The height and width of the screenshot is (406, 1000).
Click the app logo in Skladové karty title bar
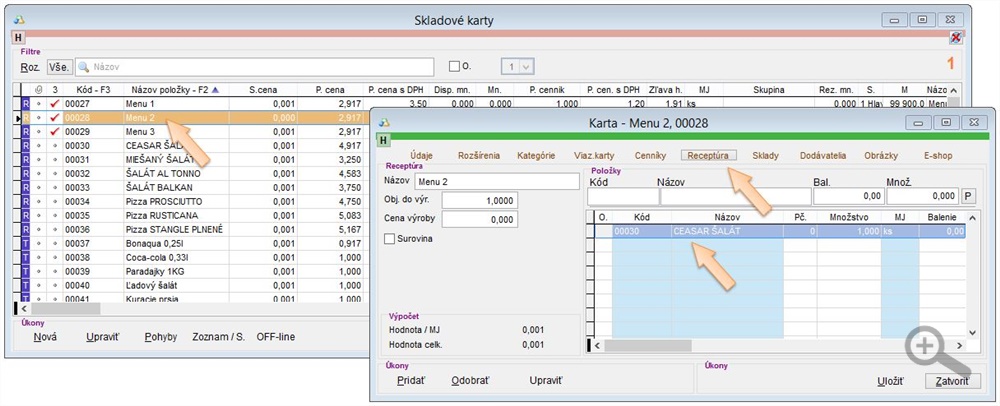pyautogui.click(x=16, y=19)
